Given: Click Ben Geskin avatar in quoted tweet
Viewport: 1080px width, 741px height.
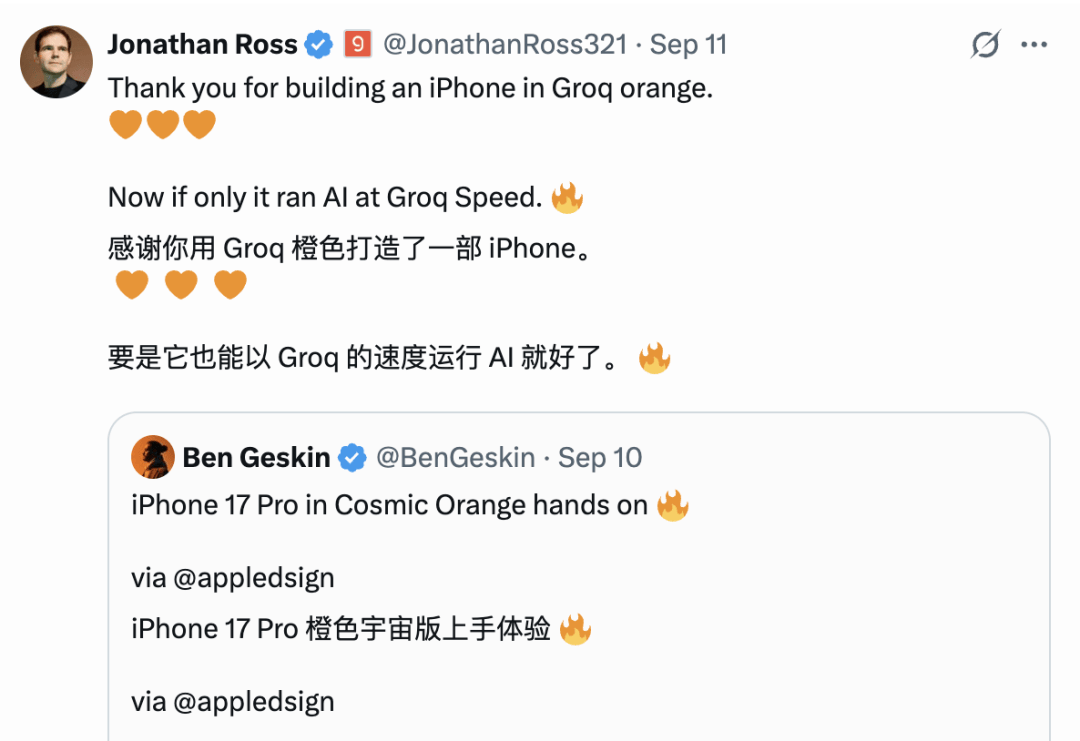Looking at the screenshot, I should (153, 457).
